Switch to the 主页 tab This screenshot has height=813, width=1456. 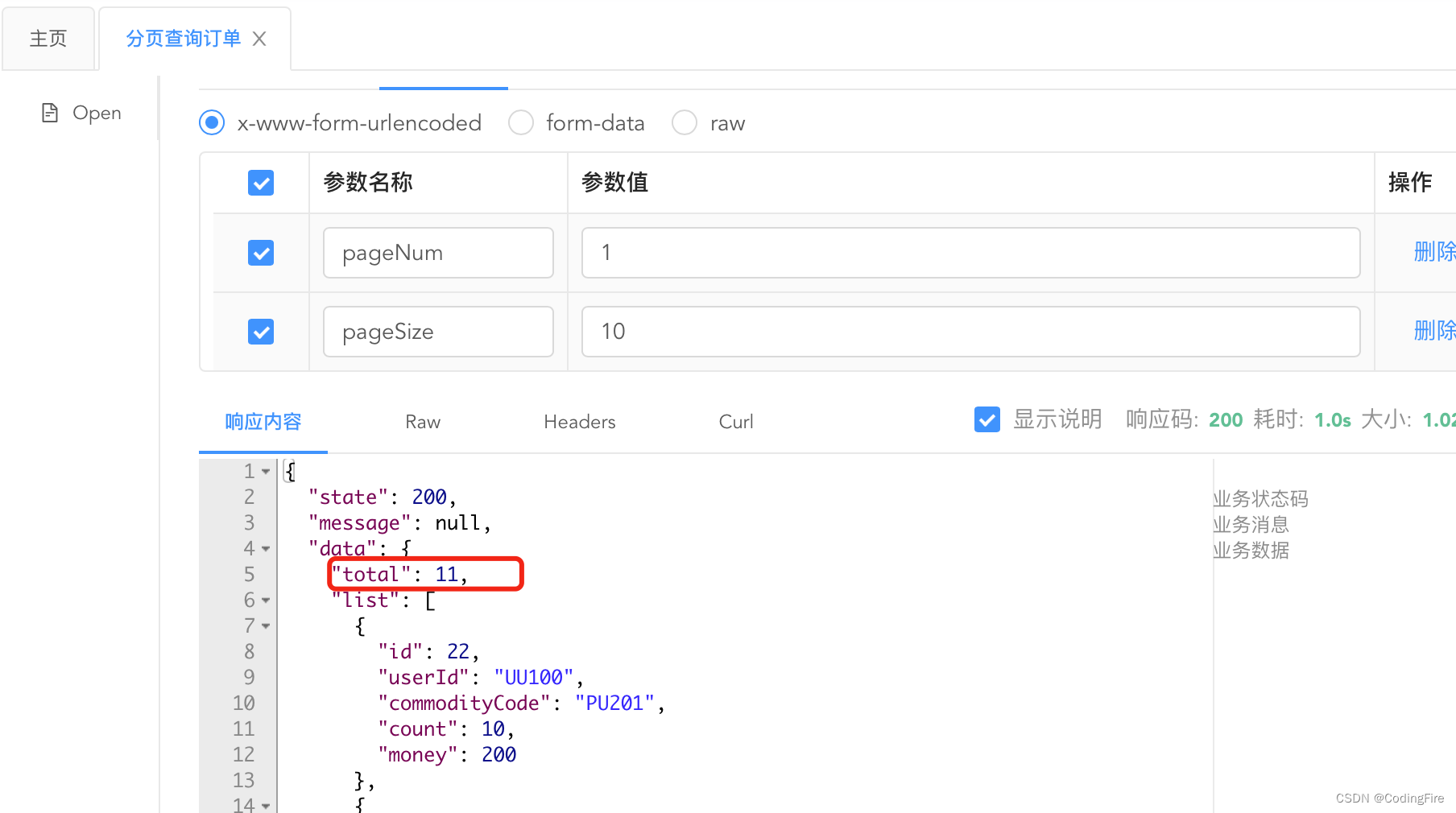[x=48, y=39]
